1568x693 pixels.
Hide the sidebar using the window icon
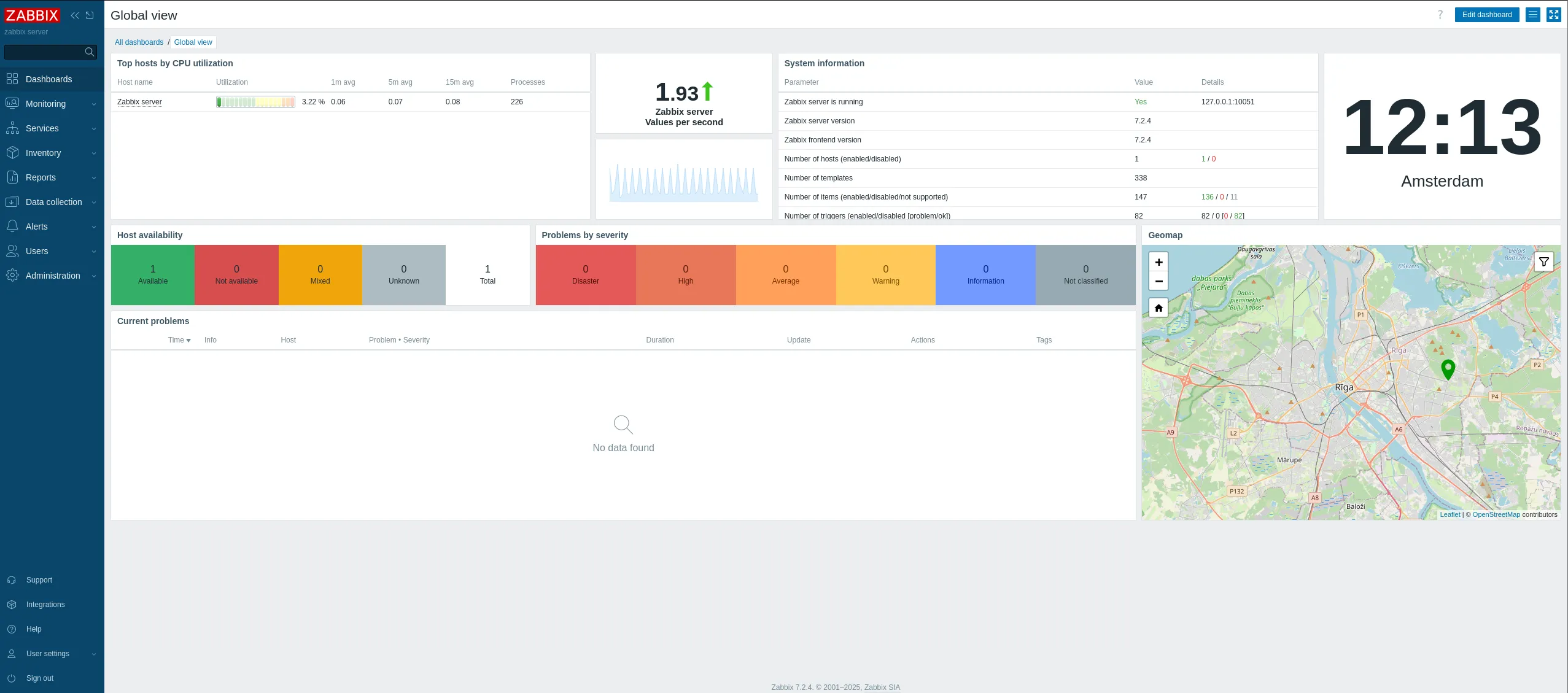[90, 15]
